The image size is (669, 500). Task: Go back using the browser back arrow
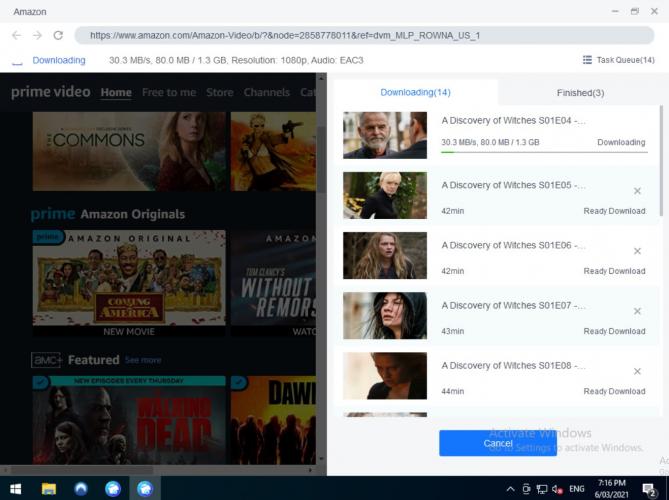pos(17,35)
